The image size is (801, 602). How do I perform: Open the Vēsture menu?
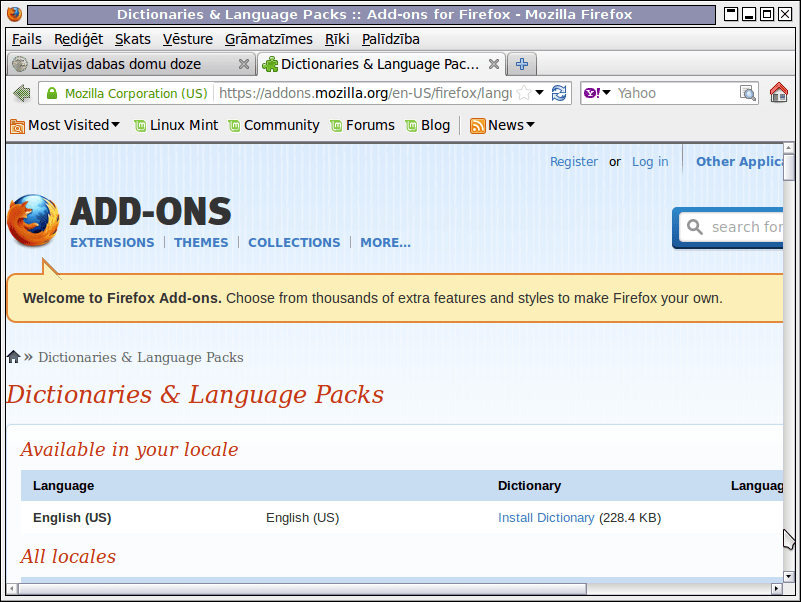tap(187, 39)
